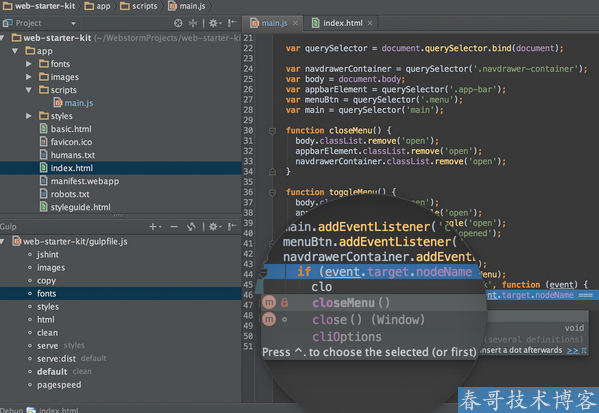This screenshot has width=599, height=413.
Task: Click the typed text clo in the editor
Action: pos(322,287)
